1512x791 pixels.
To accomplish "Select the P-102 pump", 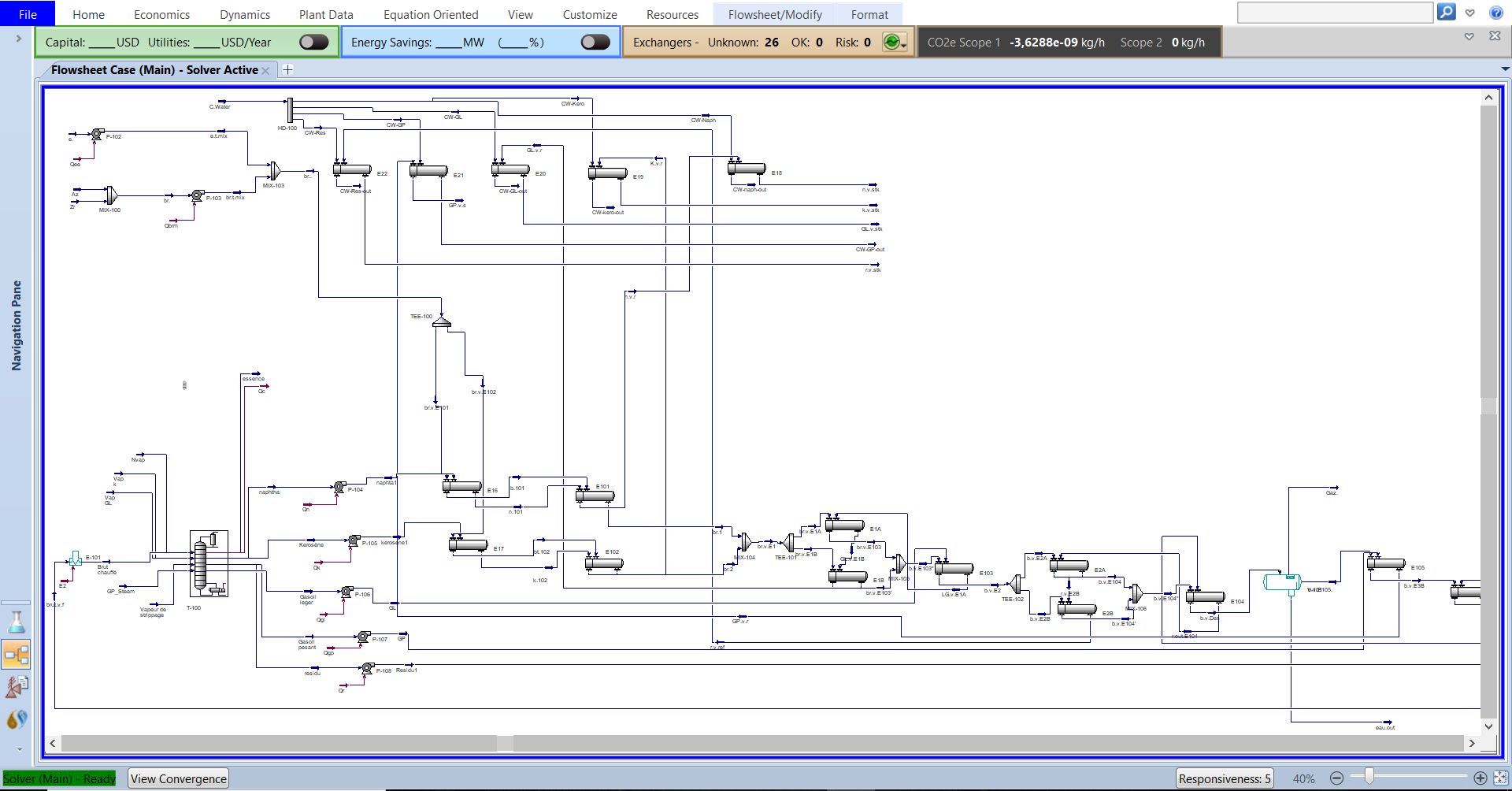I will point(97,134).
